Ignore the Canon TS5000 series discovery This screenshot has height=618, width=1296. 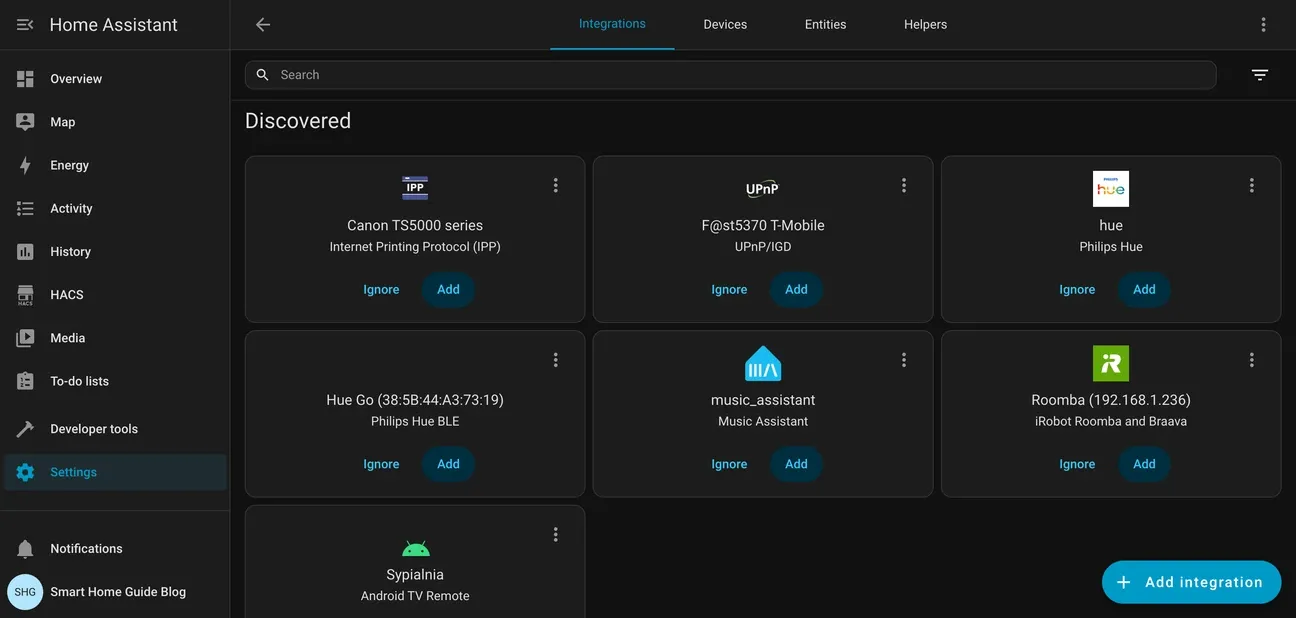click(x=381, y=290)
